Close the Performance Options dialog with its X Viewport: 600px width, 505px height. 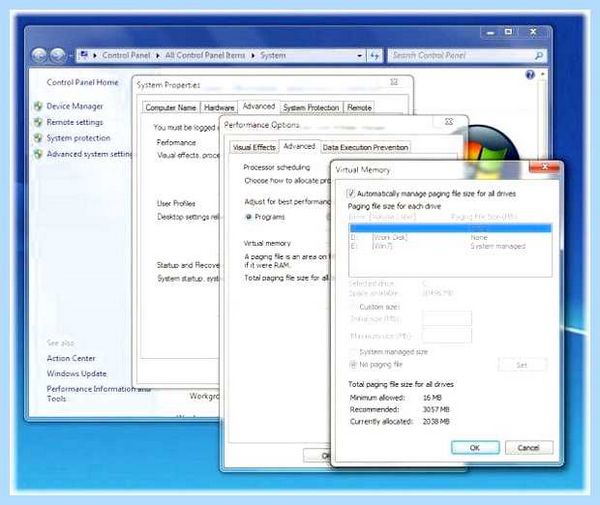point(449,122)
